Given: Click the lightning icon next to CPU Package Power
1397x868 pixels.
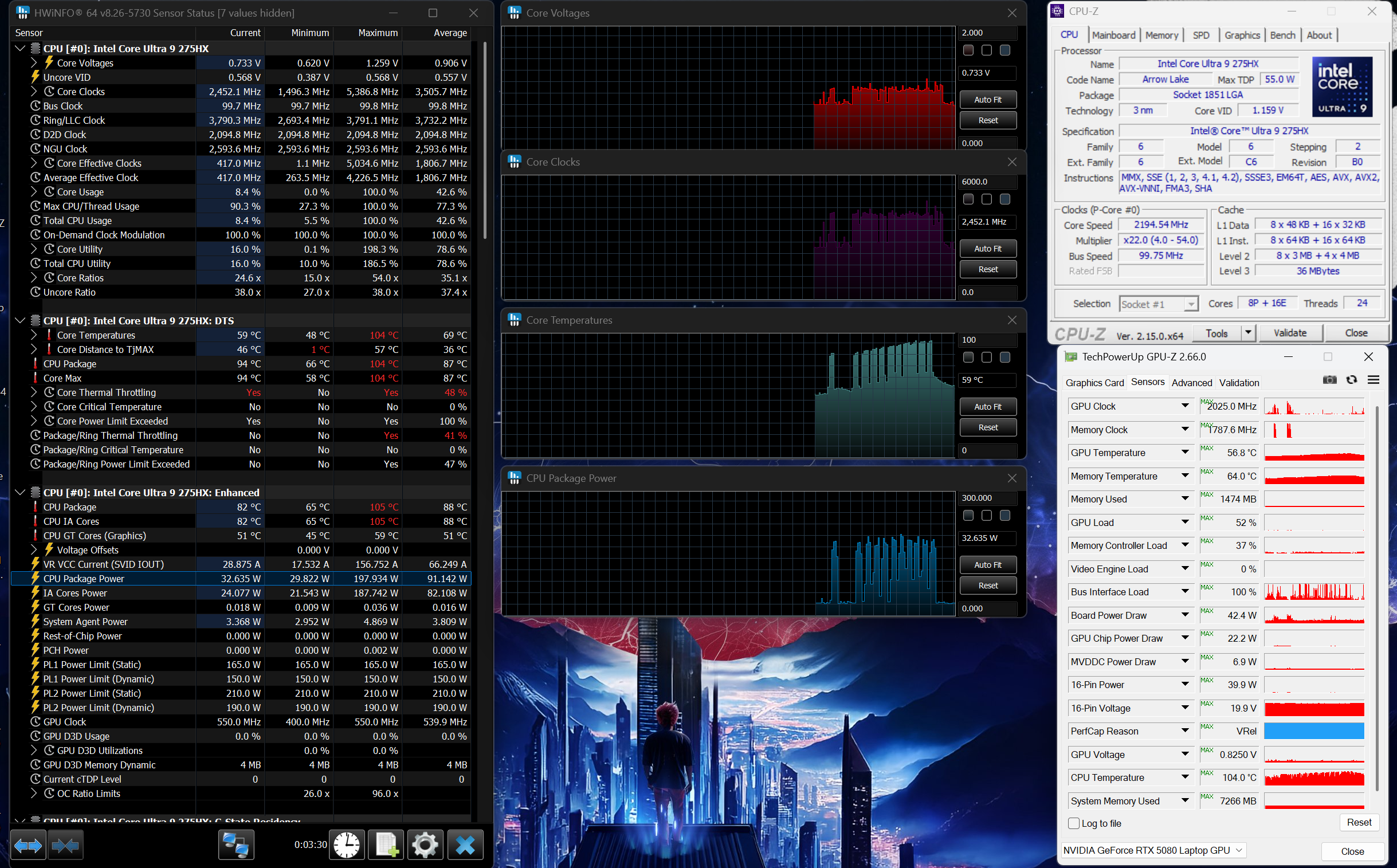Looking at the screenshot, I should [36, 578].
